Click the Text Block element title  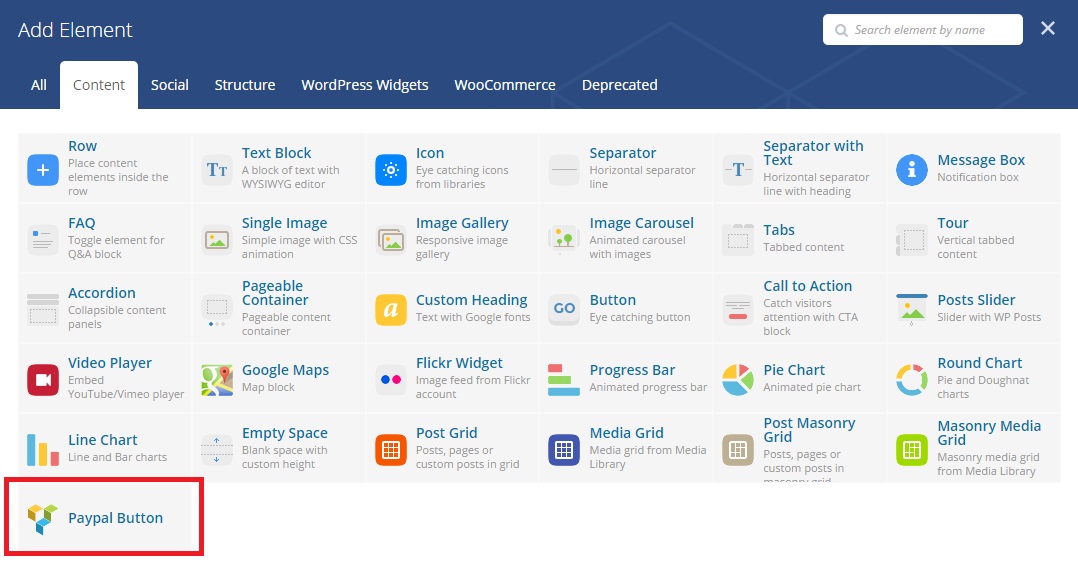click(277, 153)
